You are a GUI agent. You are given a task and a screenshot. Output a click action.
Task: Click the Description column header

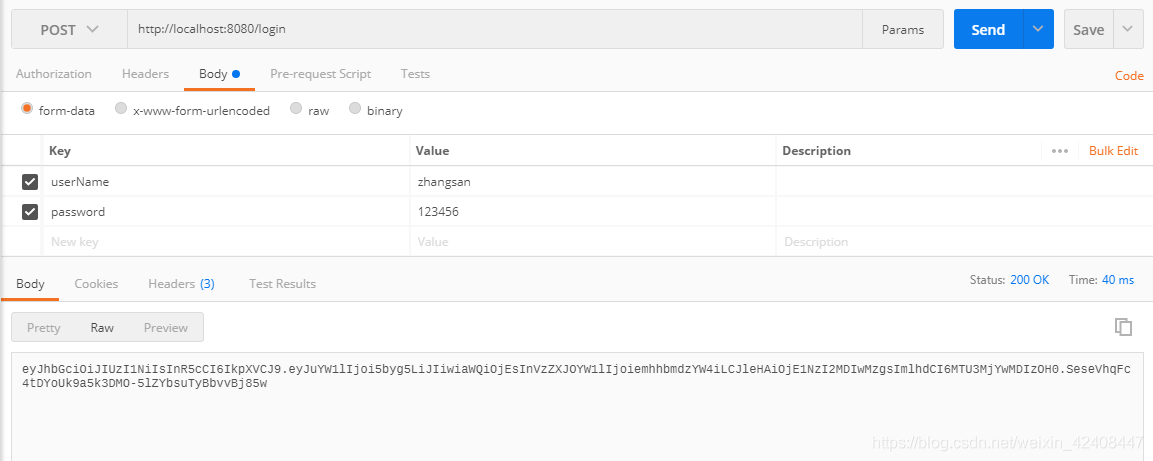pos(816,151)
